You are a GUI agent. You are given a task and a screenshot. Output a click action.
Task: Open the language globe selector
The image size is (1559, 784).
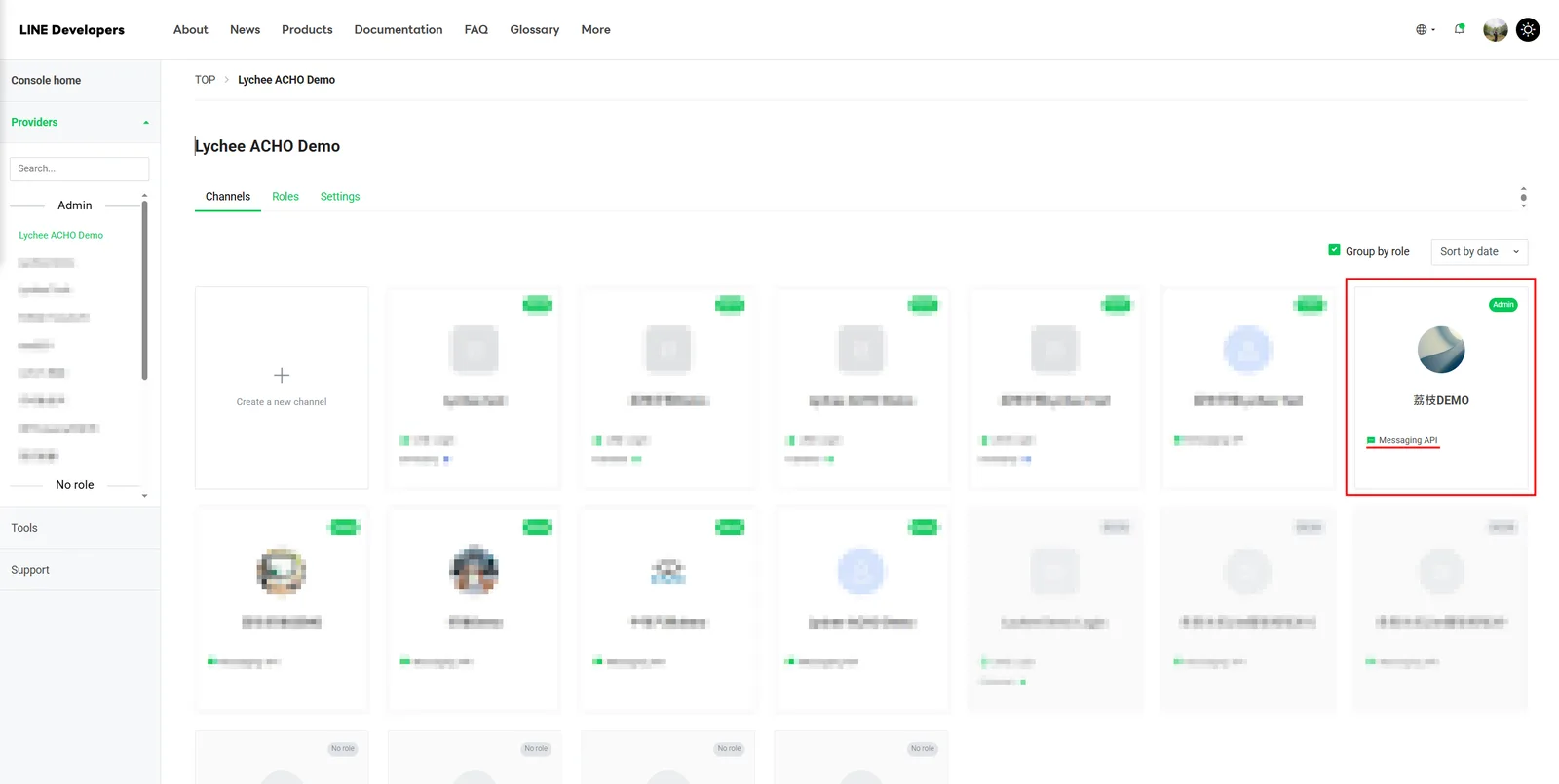(1426, 30)
